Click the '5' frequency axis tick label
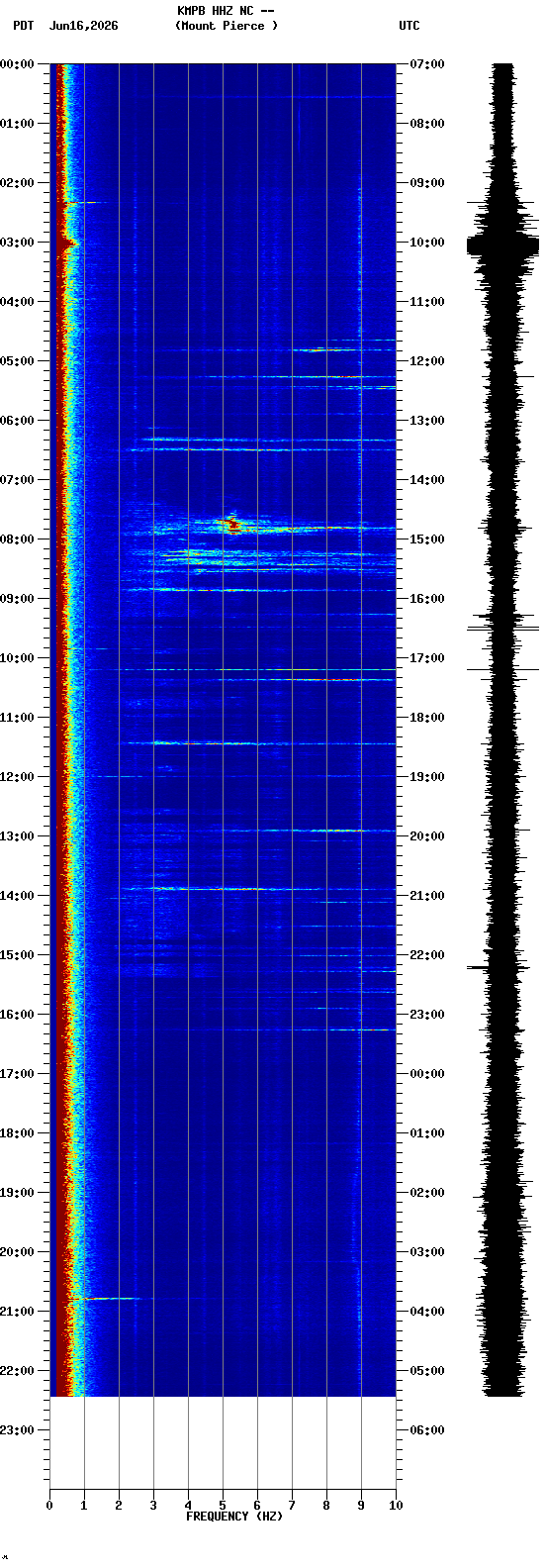The width and height of the screenshot is (546, 1568). click(223, 1506)
